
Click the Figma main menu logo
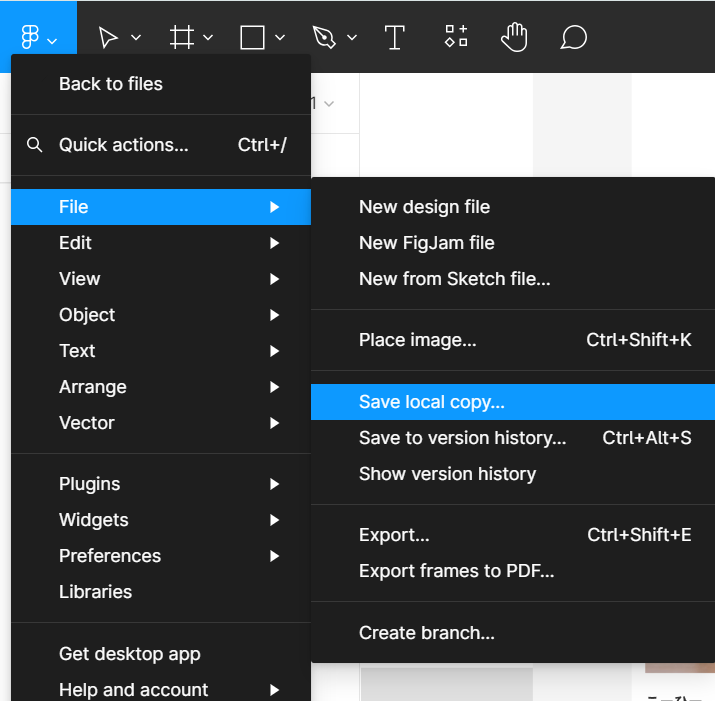(x=30, y=38)
